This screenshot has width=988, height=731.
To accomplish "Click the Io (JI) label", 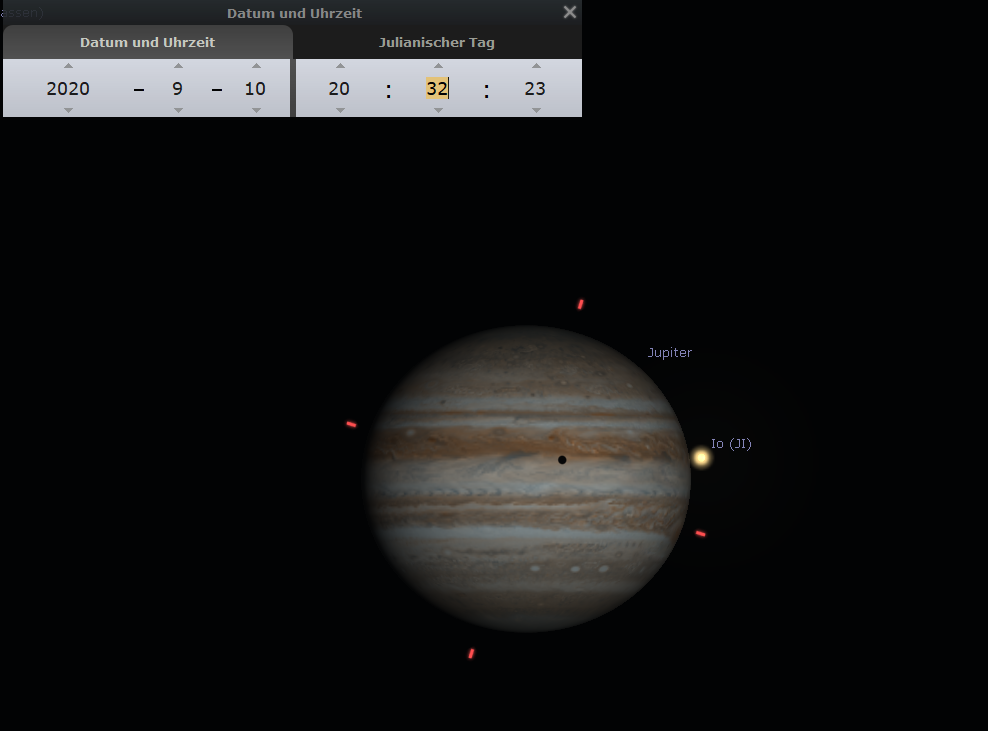I will 731,444.
